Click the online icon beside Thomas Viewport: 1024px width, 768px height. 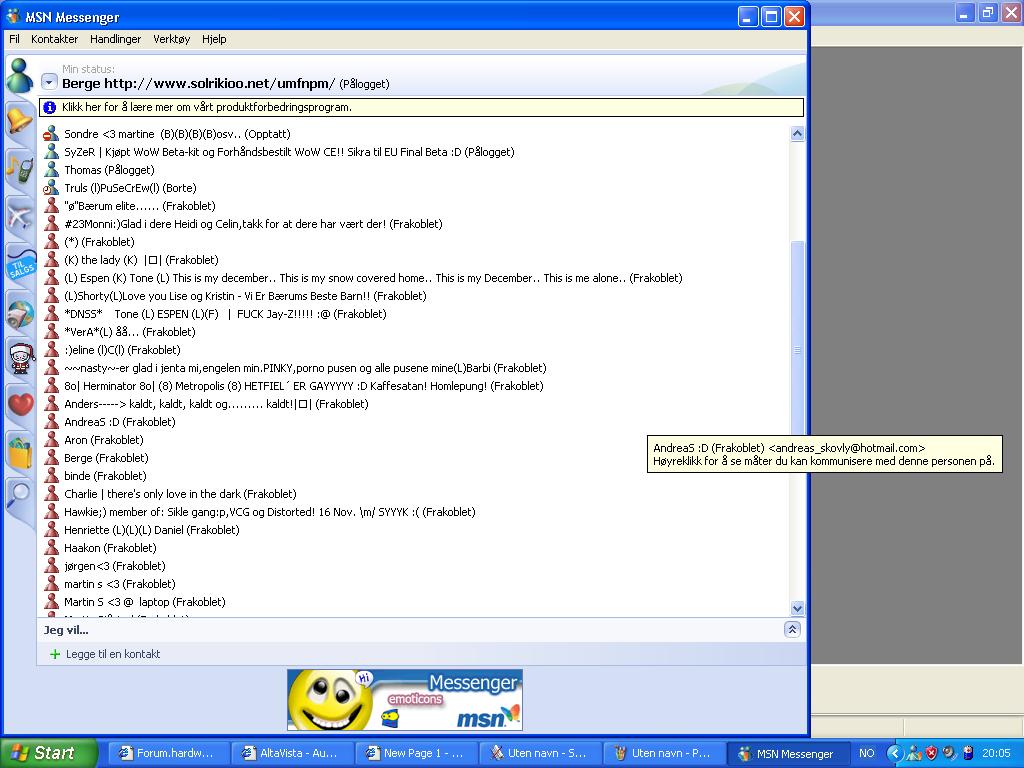click(51, 170)
